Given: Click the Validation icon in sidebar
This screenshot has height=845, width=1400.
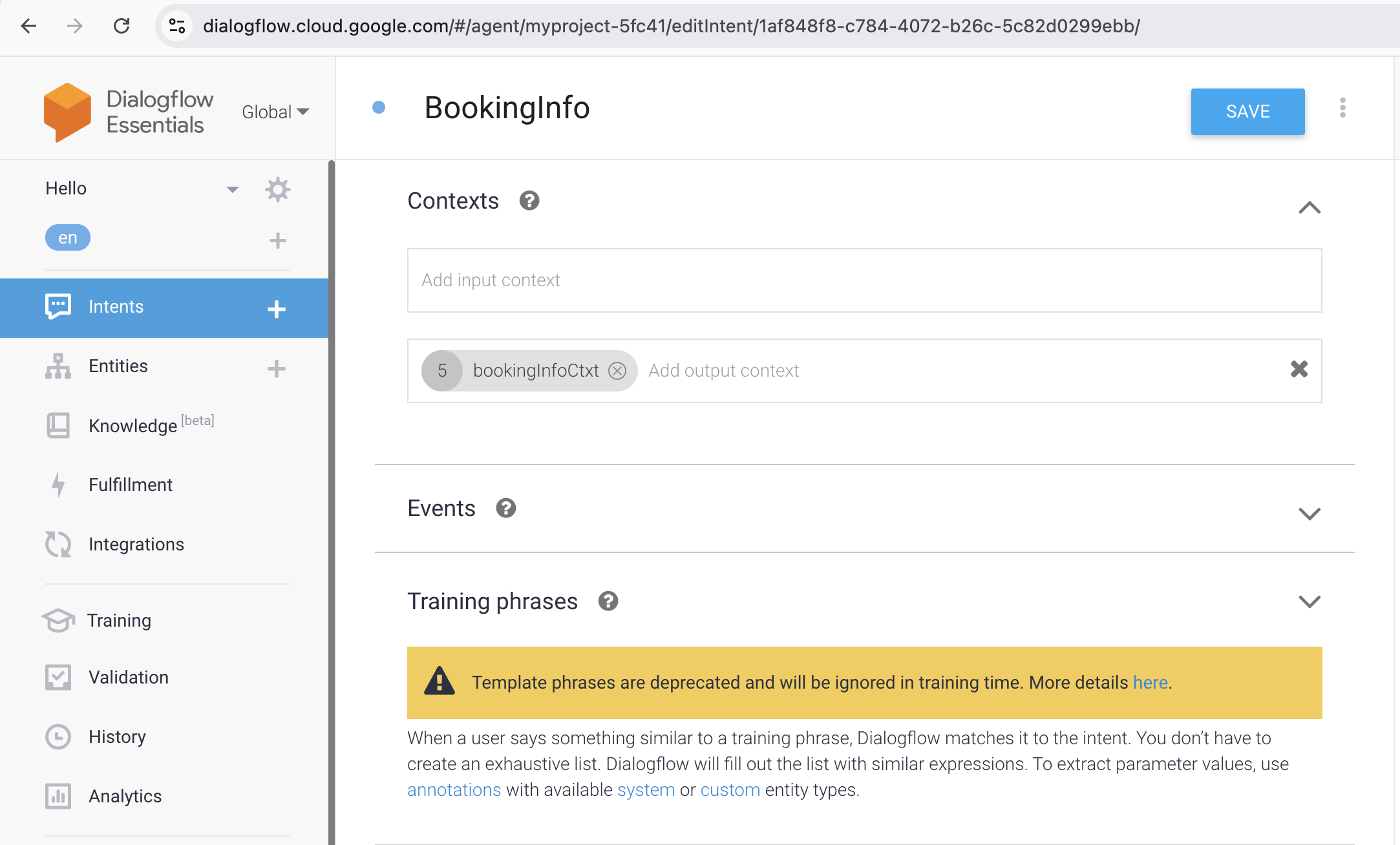Looking at the screenshot, I should click(x=58, y=677).
